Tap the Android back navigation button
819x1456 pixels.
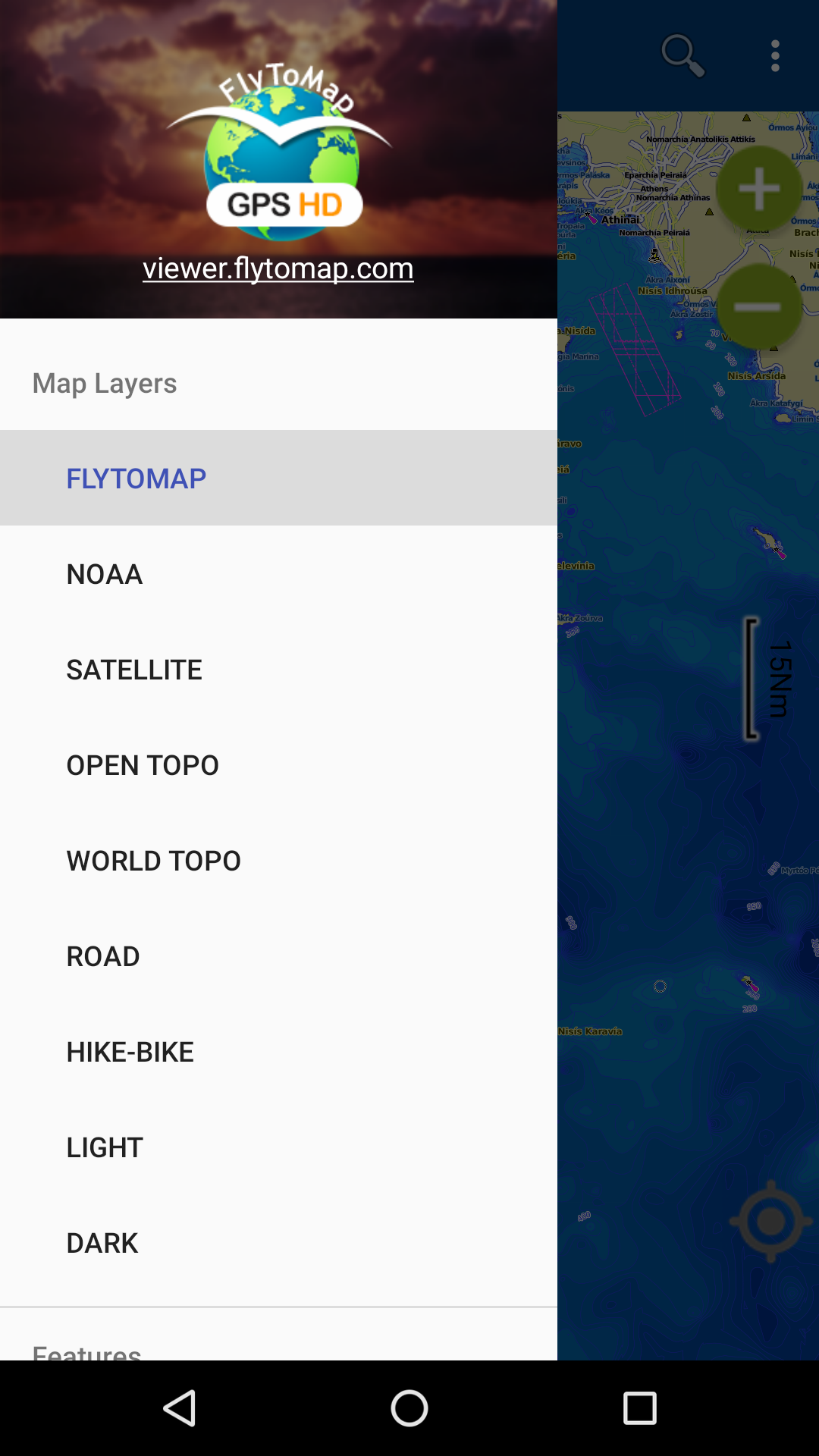180,1408
